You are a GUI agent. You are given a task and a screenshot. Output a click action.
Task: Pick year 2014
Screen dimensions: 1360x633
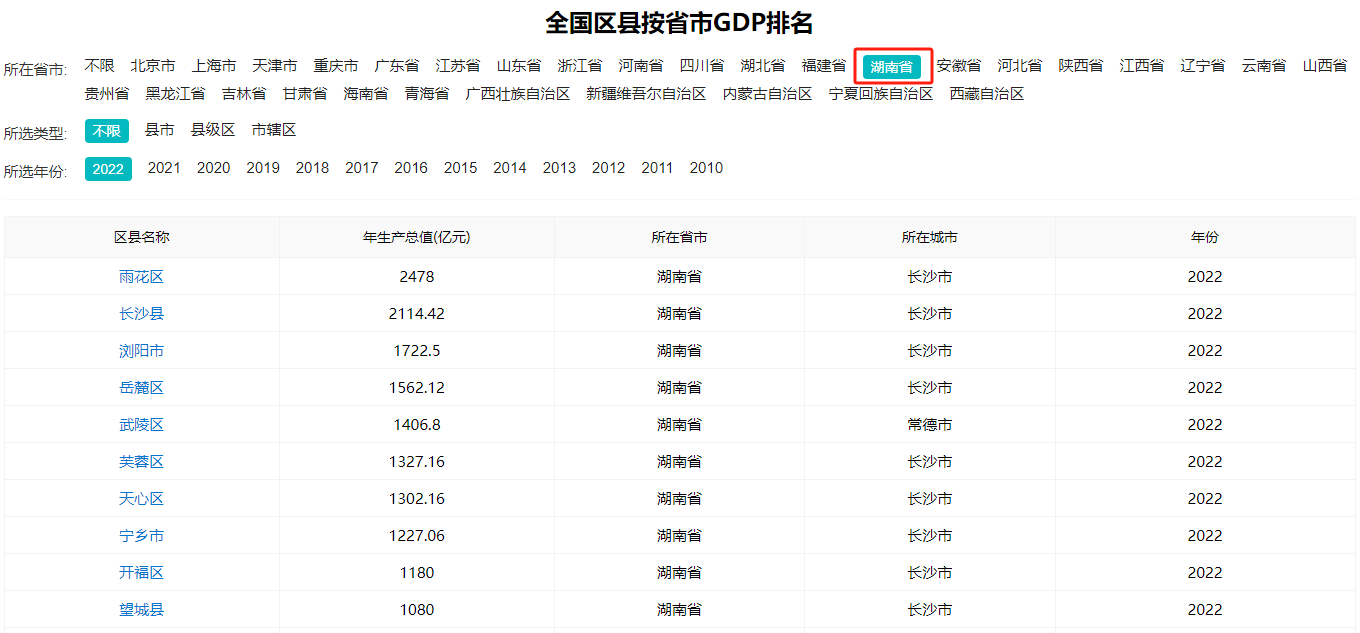click(x=510, y=168)
